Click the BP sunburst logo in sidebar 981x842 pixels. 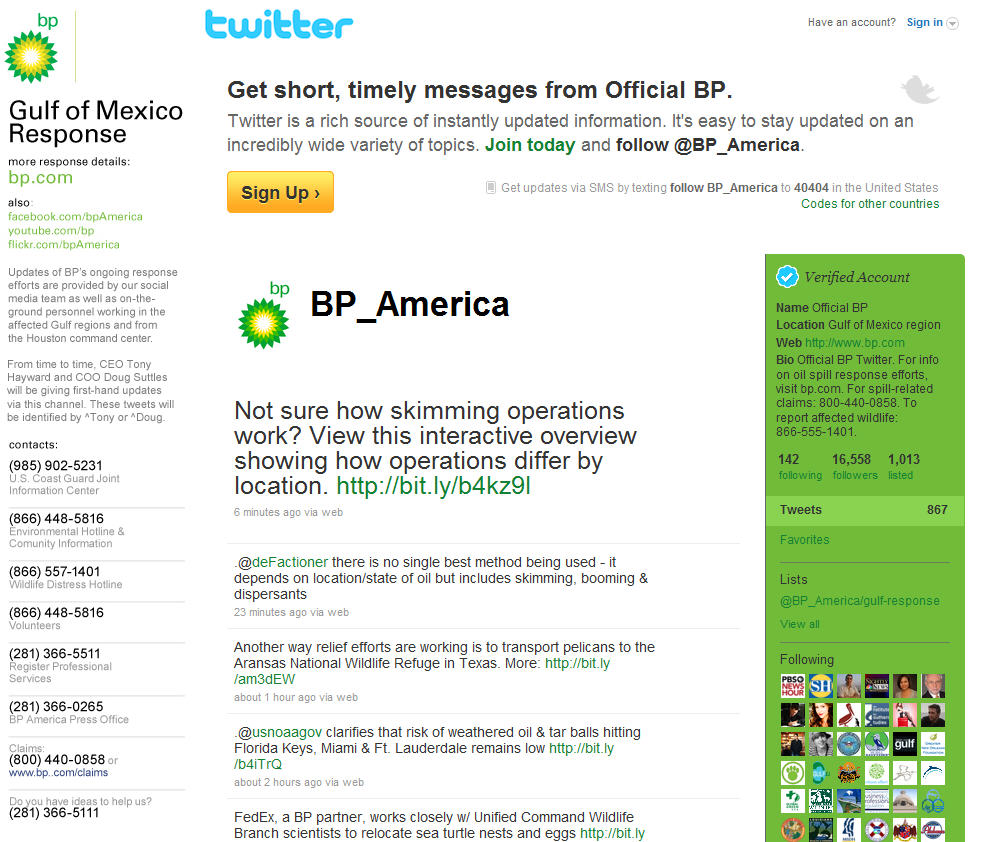31,56
